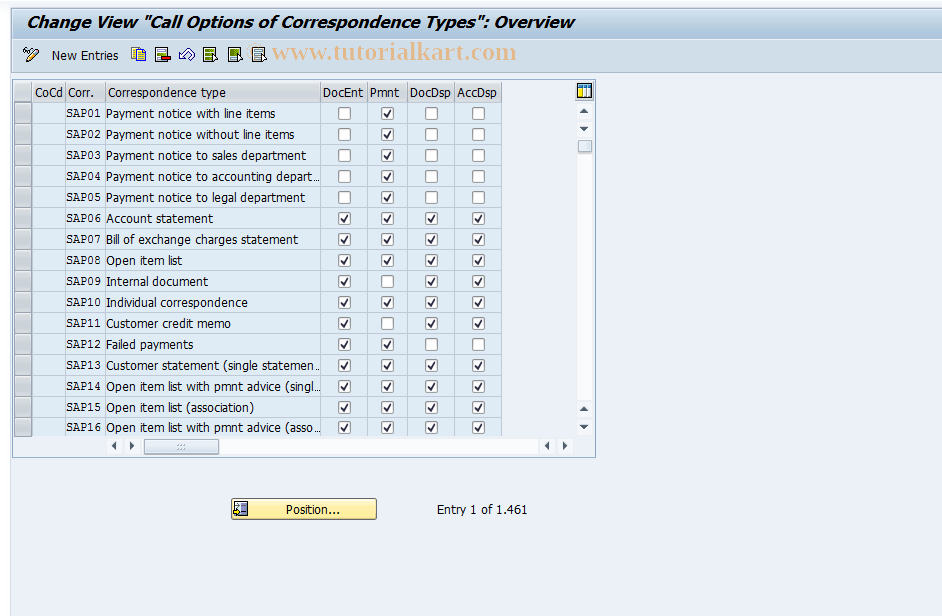Click the Delete entry toolbar icon
This screenshot has height=616, width=942.
162,55
